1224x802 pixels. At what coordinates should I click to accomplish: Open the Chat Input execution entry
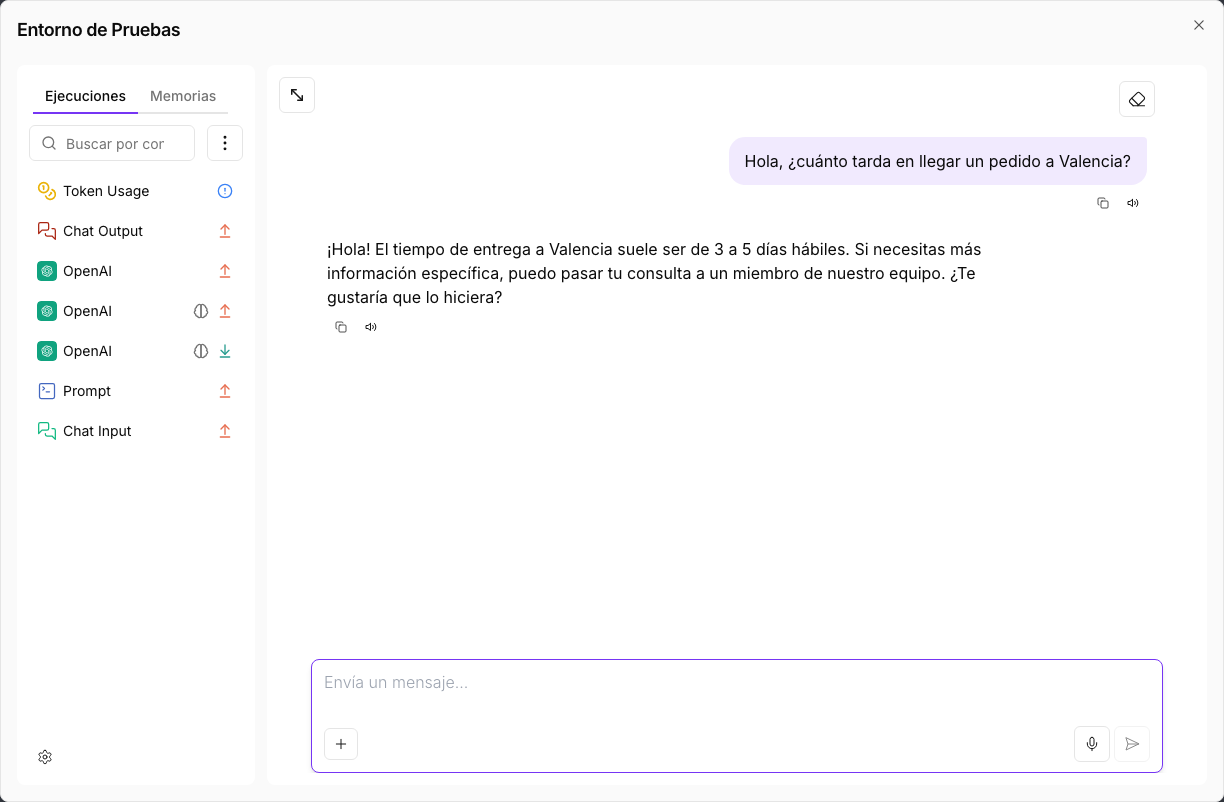tap(136, 431)
